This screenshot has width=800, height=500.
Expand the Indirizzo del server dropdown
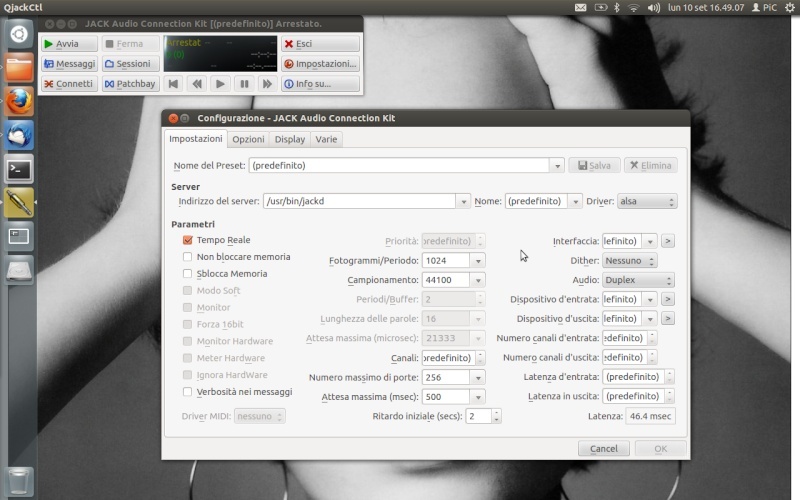click(463, 201)
